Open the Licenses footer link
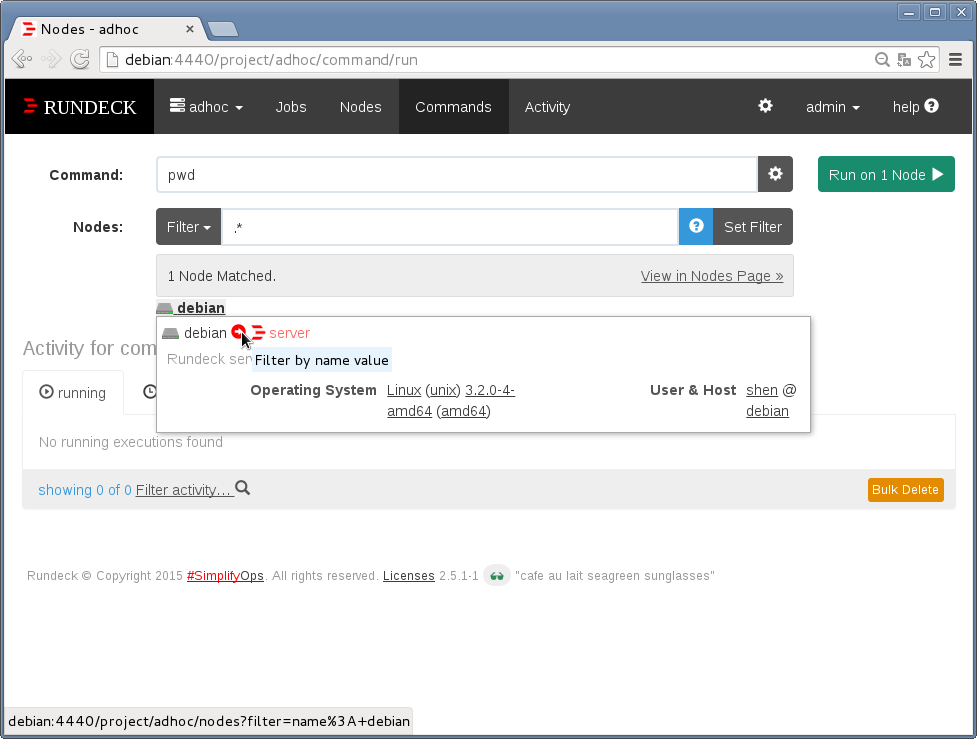This screenshot has height=739, width=977. (409, 576)
